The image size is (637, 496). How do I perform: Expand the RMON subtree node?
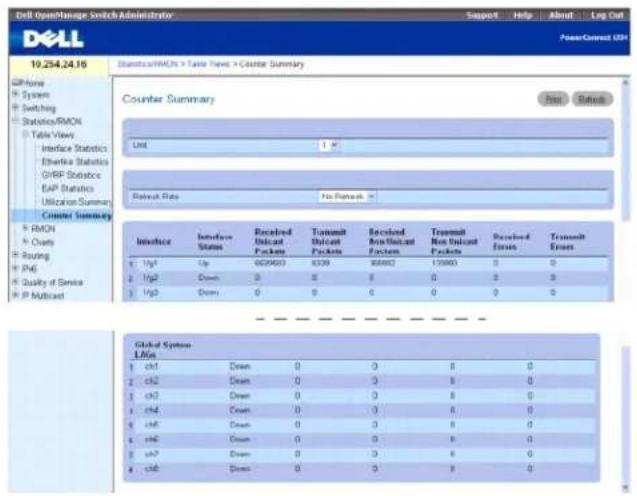[26, 228]
